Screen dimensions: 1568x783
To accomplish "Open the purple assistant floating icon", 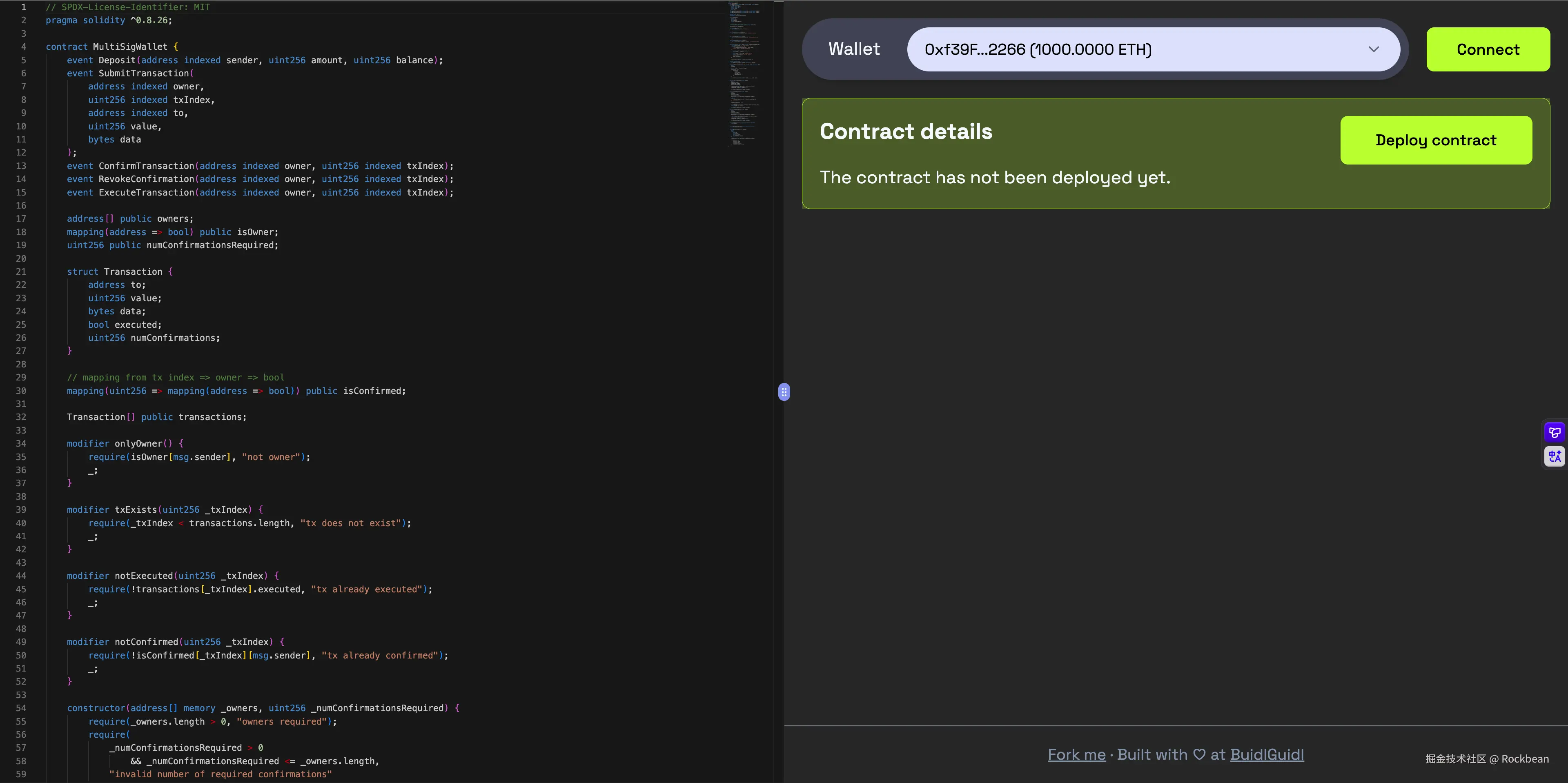I will [1555, 433].
